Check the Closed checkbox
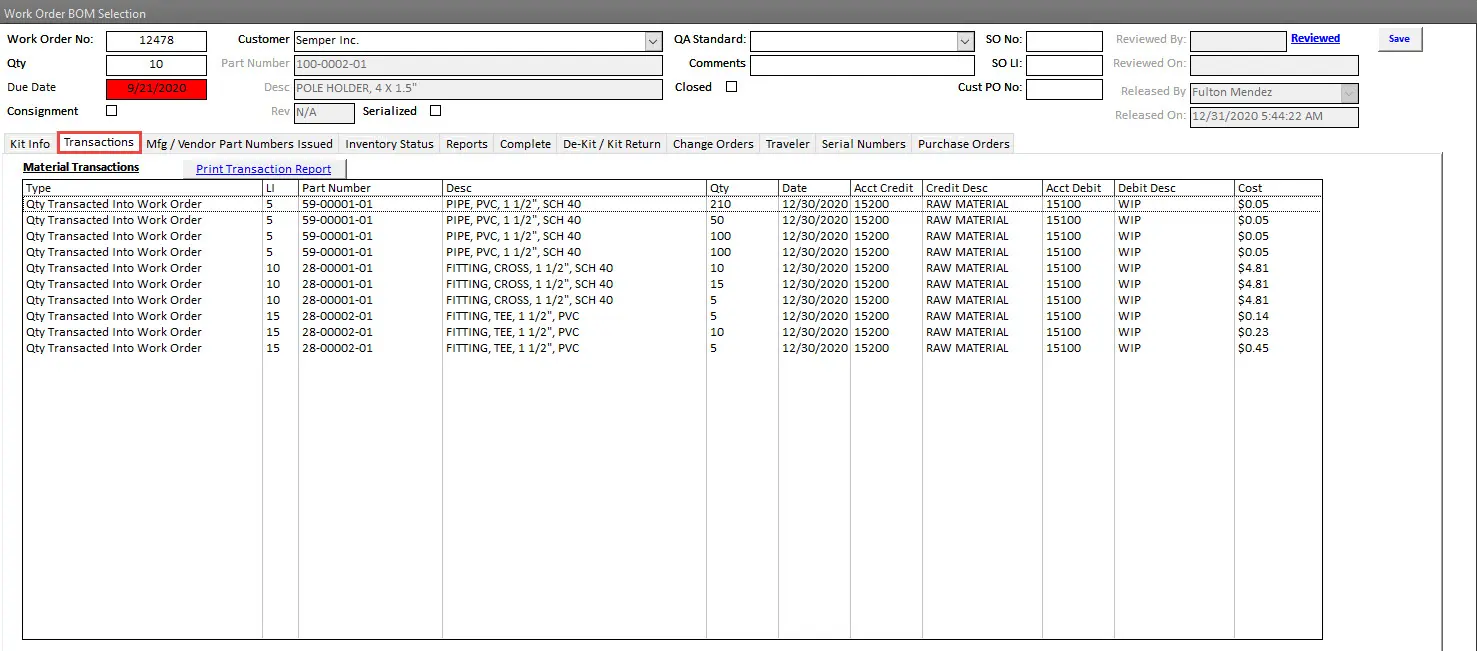This screenshot has width=1477, height=651. (731, 87)
